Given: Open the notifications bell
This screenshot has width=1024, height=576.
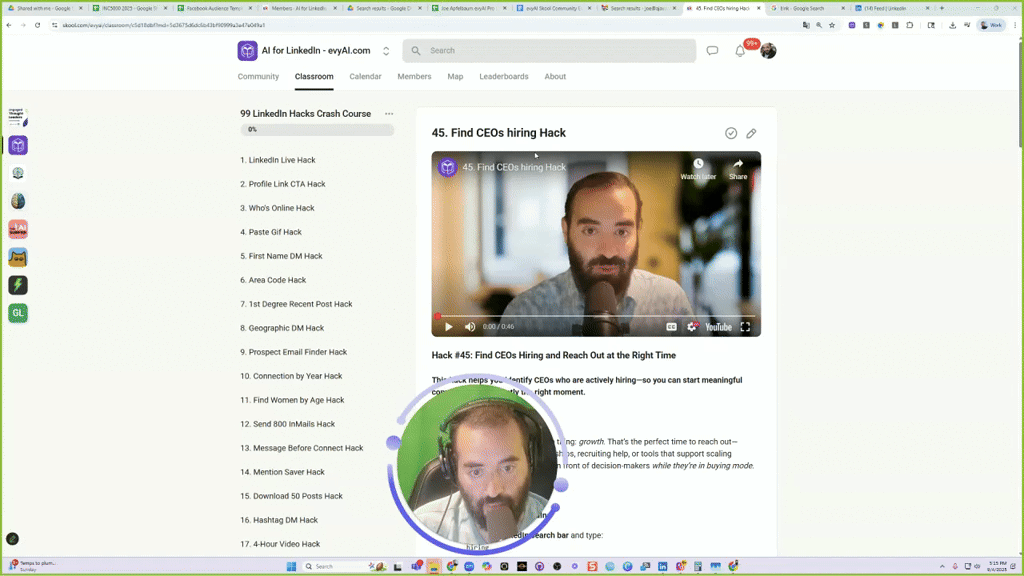Looking at the screenshot, I should tap(740, 51).
